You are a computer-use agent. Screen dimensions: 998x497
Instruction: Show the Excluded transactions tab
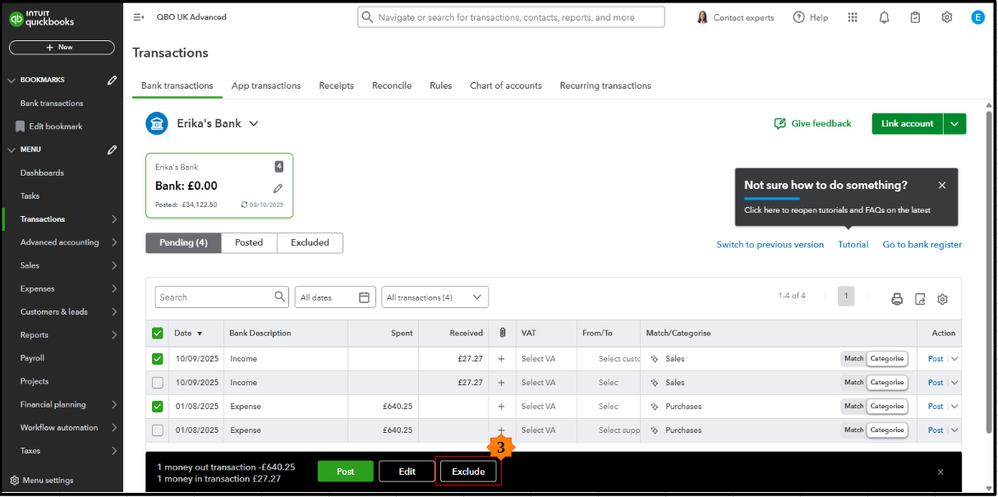click(310, 243)
